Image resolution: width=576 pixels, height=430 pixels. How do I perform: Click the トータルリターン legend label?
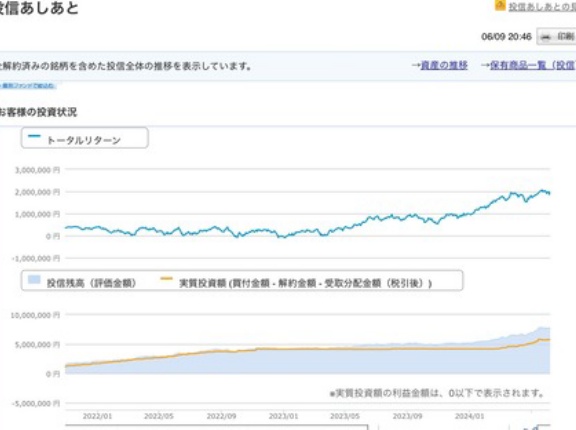pyautogui.click(x=84, y=140)
